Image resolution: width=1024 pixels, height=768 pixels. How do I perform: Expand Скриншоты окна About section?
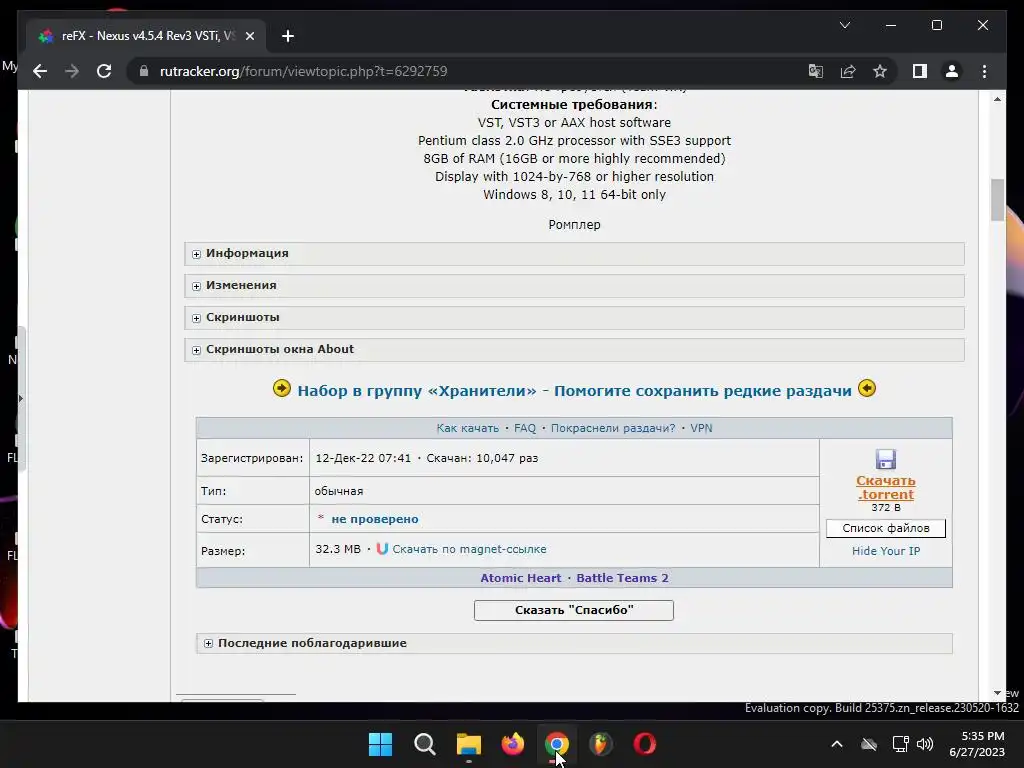(x=574, y=349)
